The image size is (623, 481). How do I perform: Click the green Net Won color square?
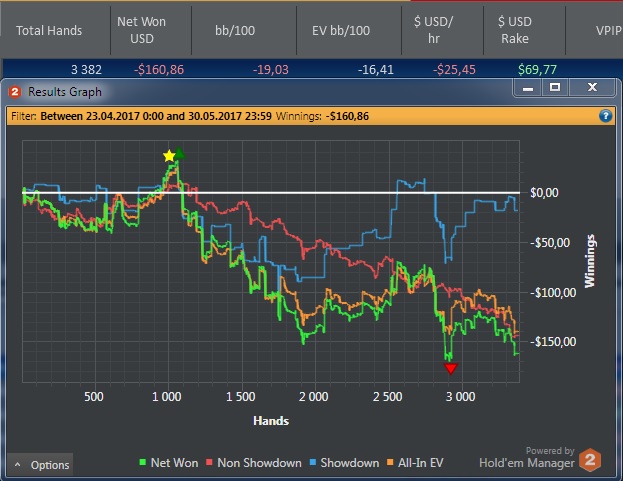143,462
